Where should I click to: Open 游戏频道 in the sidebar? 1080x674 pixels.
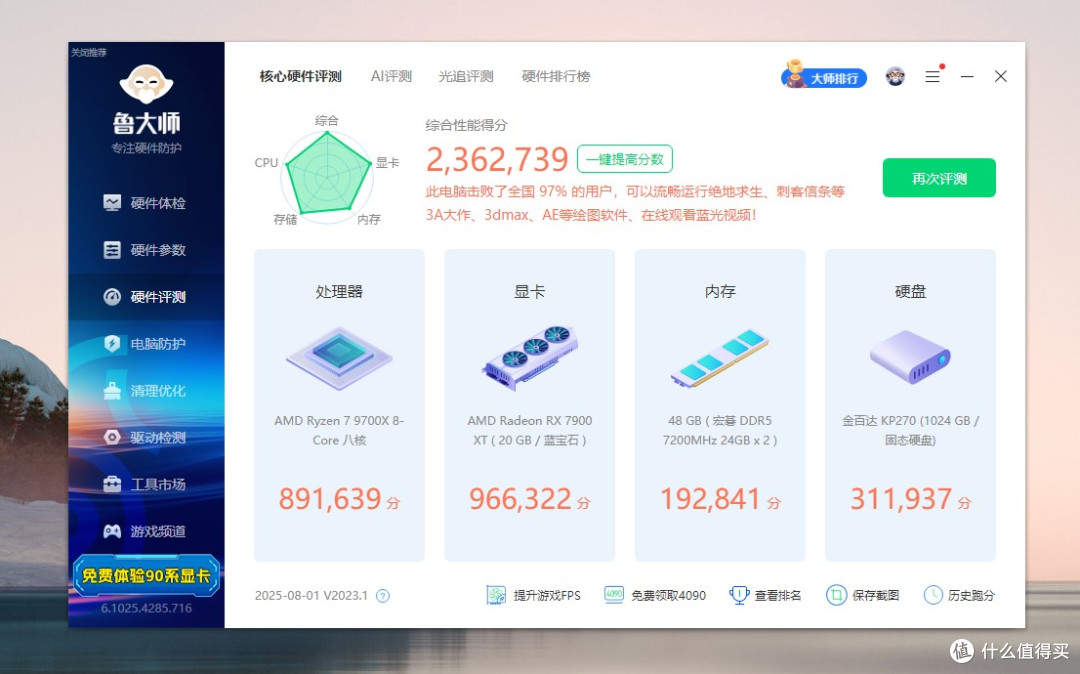pyautogui.click(x=145, y=531)
